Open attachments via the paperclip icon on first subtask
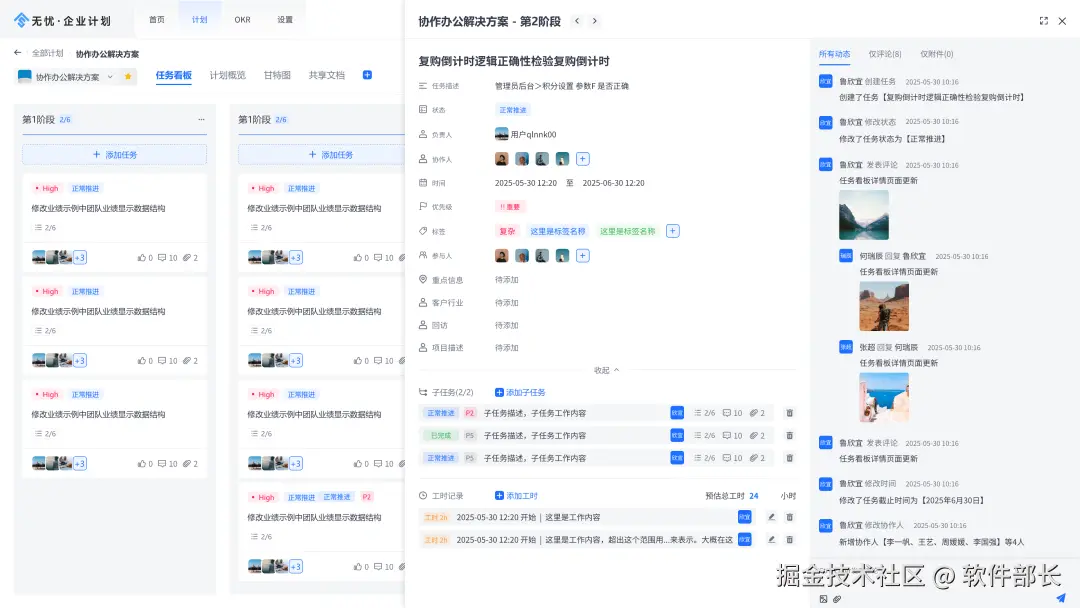The width and height of the screenshot is (1080, 608). tap(754, 413)
